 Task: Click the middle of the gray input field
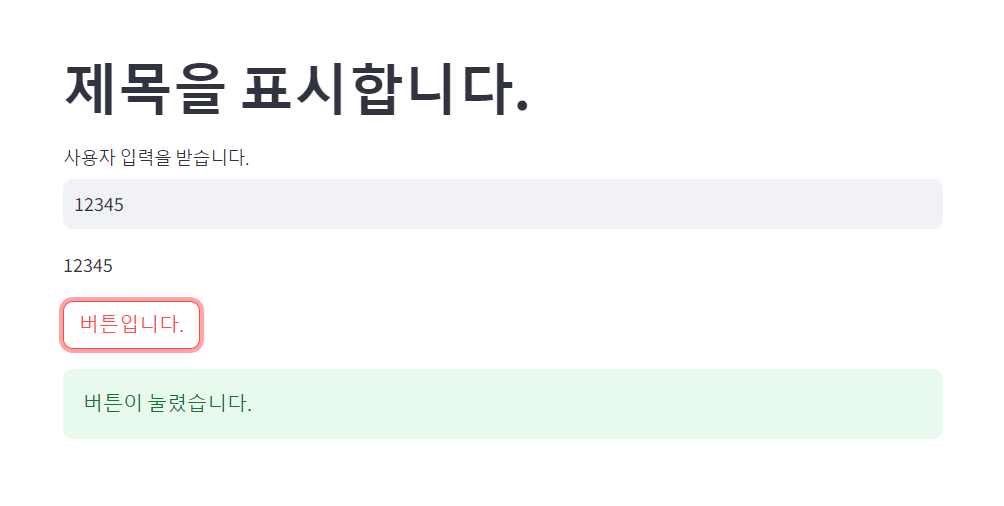tap(503, 204)
